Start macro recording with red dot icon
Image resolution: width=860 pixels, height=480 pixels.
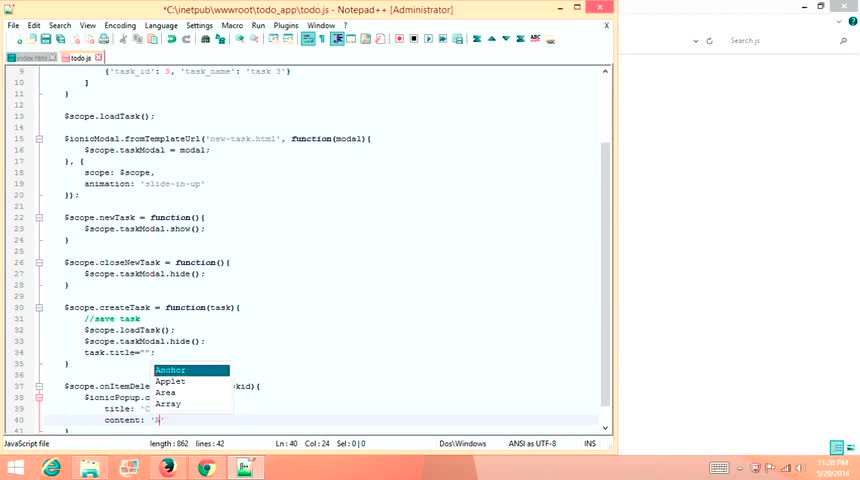(x=399, y=39)
